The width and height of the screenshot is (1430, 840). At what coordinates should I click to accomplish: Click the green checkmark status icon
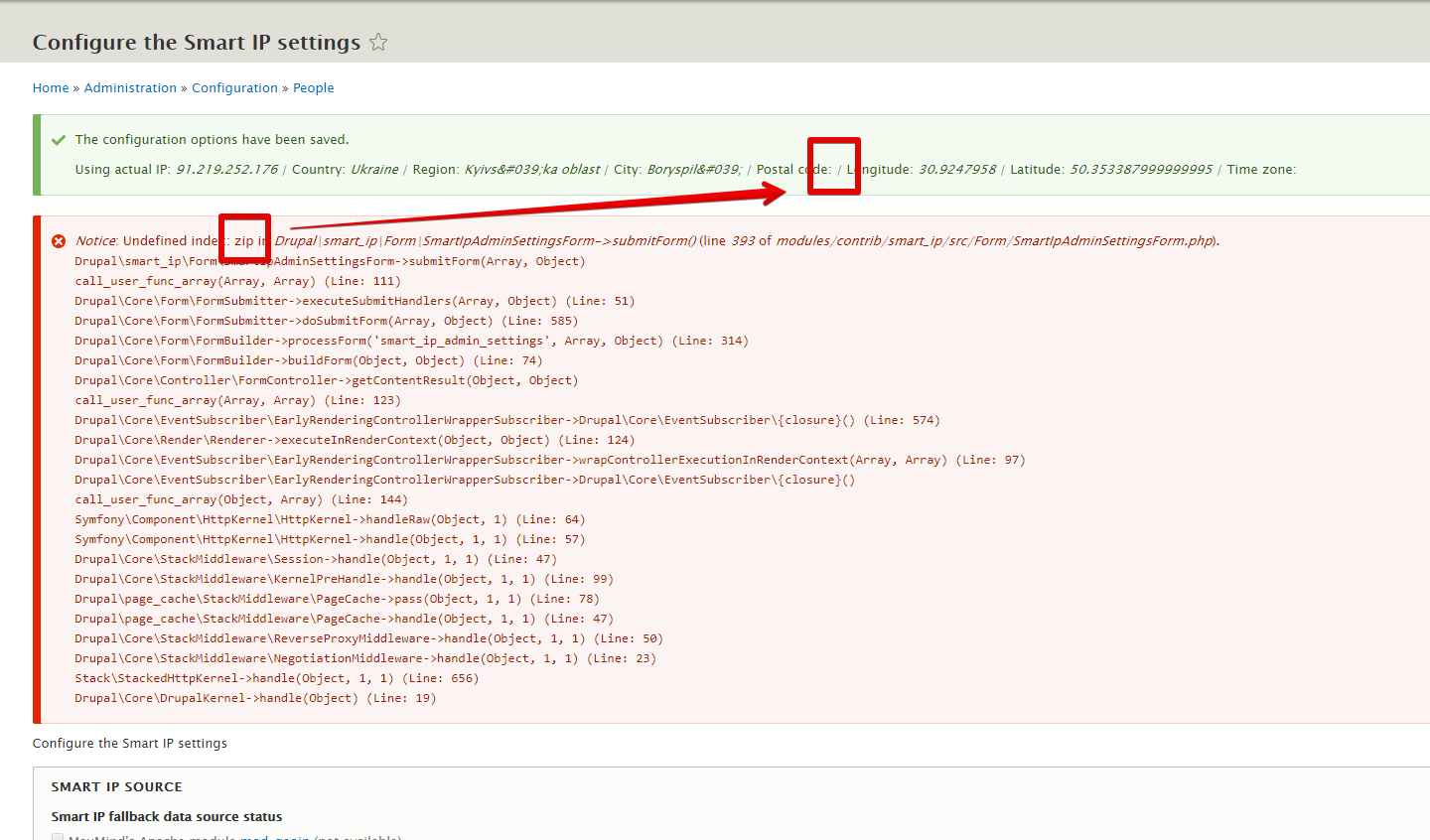[x=59, y=140]
